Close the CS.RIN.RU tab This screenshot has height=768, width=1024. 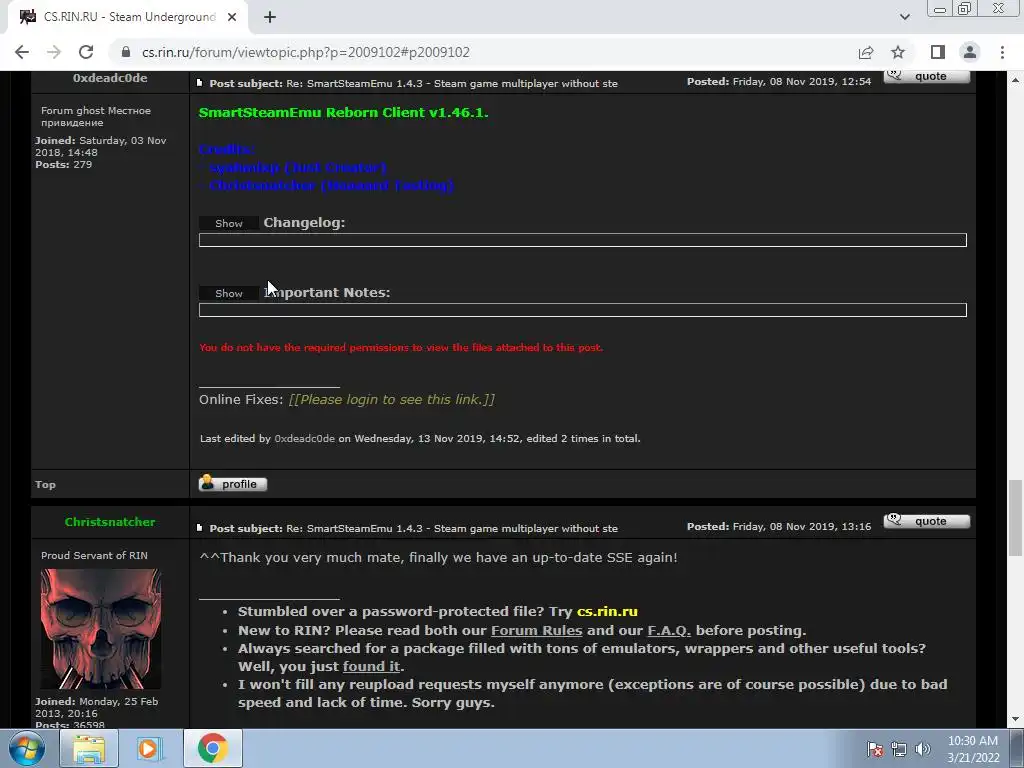coord(232,17)
